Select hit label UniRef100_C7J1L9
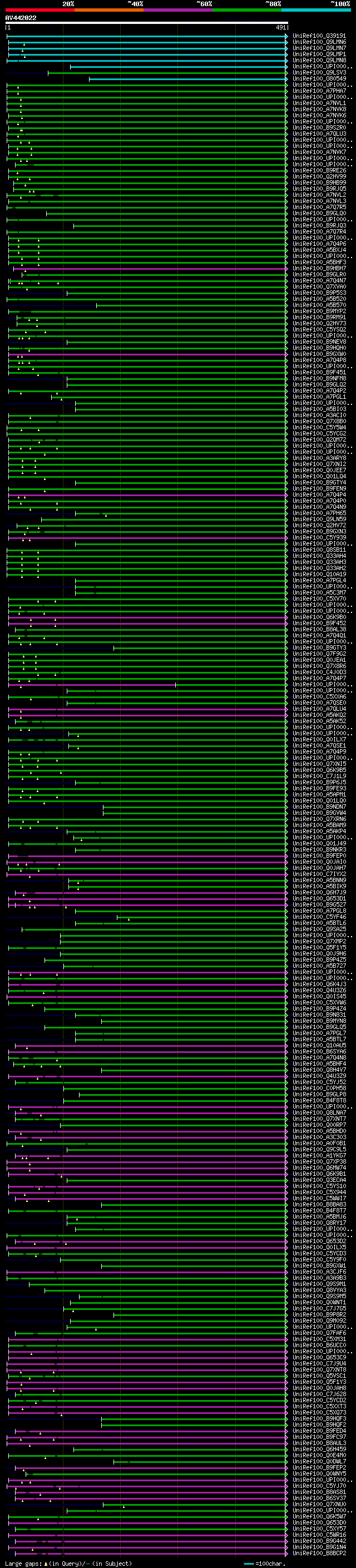Viewport: 356px width, 1568px height. click(319, 776)
